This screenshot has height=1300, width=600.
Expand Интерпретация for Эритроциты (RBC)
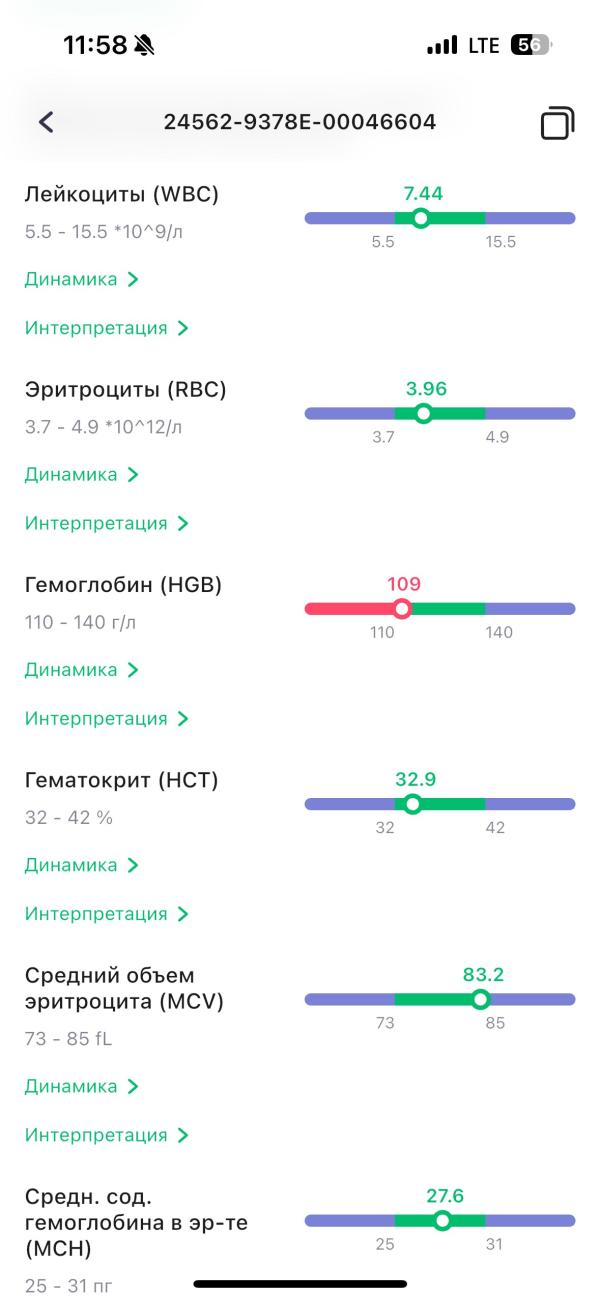[x=106, y=523]
